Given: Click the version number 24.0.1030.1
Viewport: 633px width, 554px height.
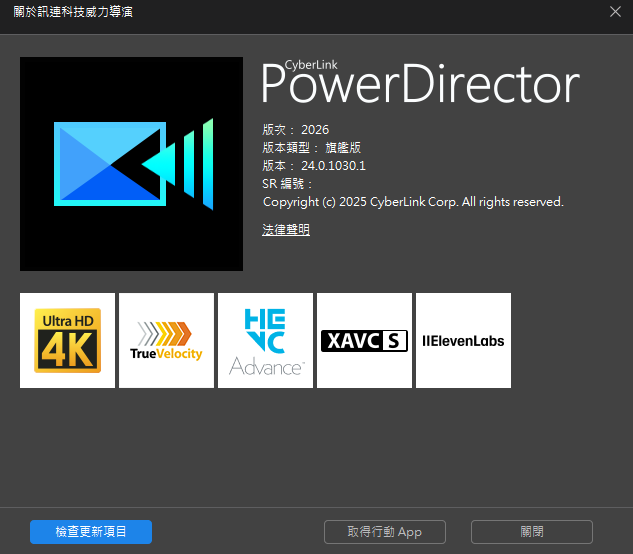Looking at the screenshot, I should [x=333, y=166].
